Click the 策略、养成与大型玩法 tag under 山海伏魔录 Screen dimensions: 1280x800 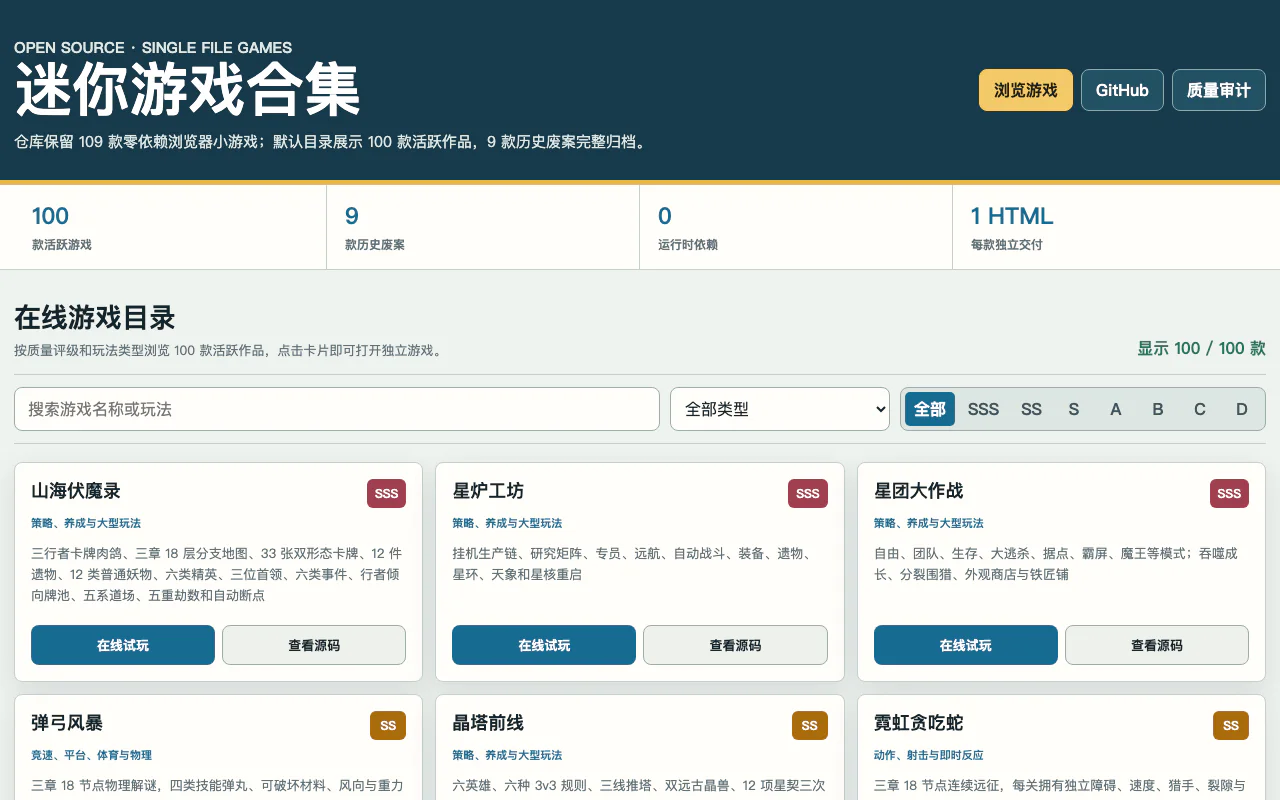click(86, 523)
